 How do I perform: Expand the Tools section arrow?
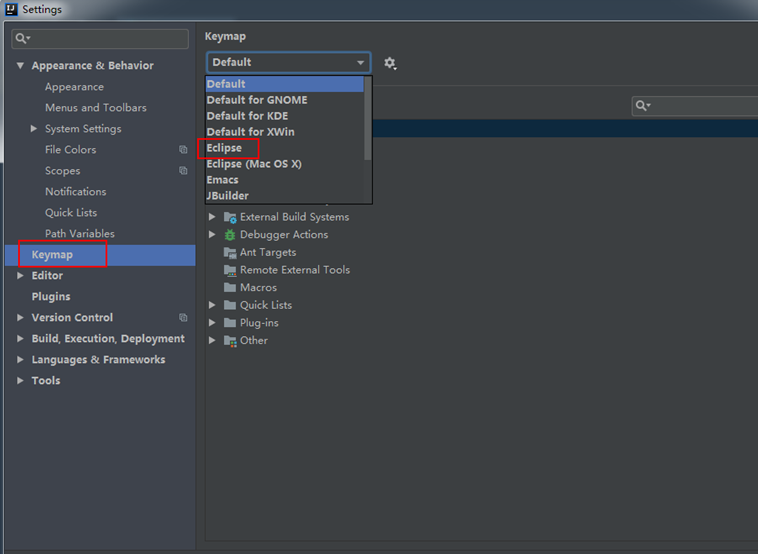(x=20, y=380)
